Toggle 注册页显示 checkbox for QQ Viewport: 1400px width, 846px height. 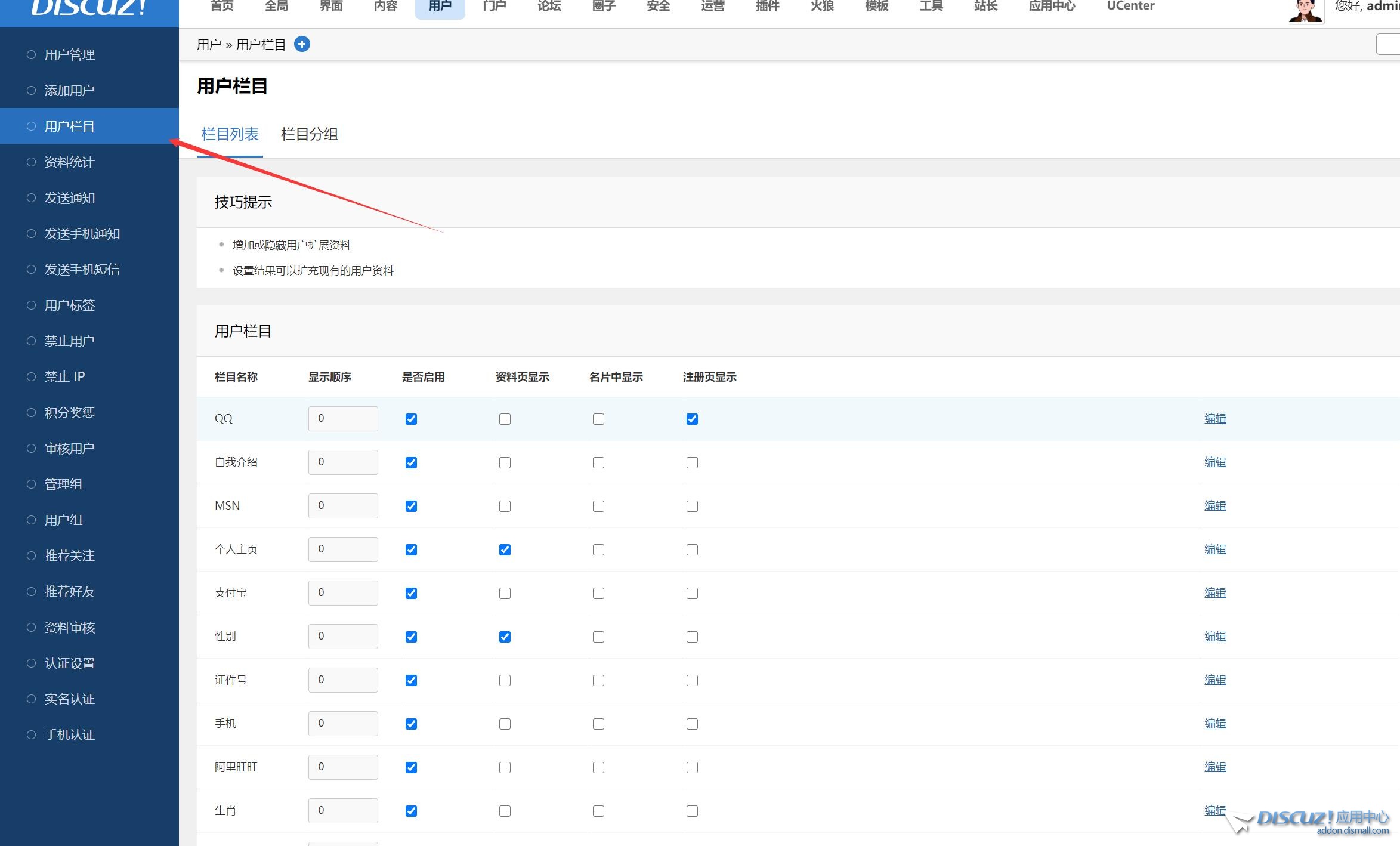click(692, 419)
